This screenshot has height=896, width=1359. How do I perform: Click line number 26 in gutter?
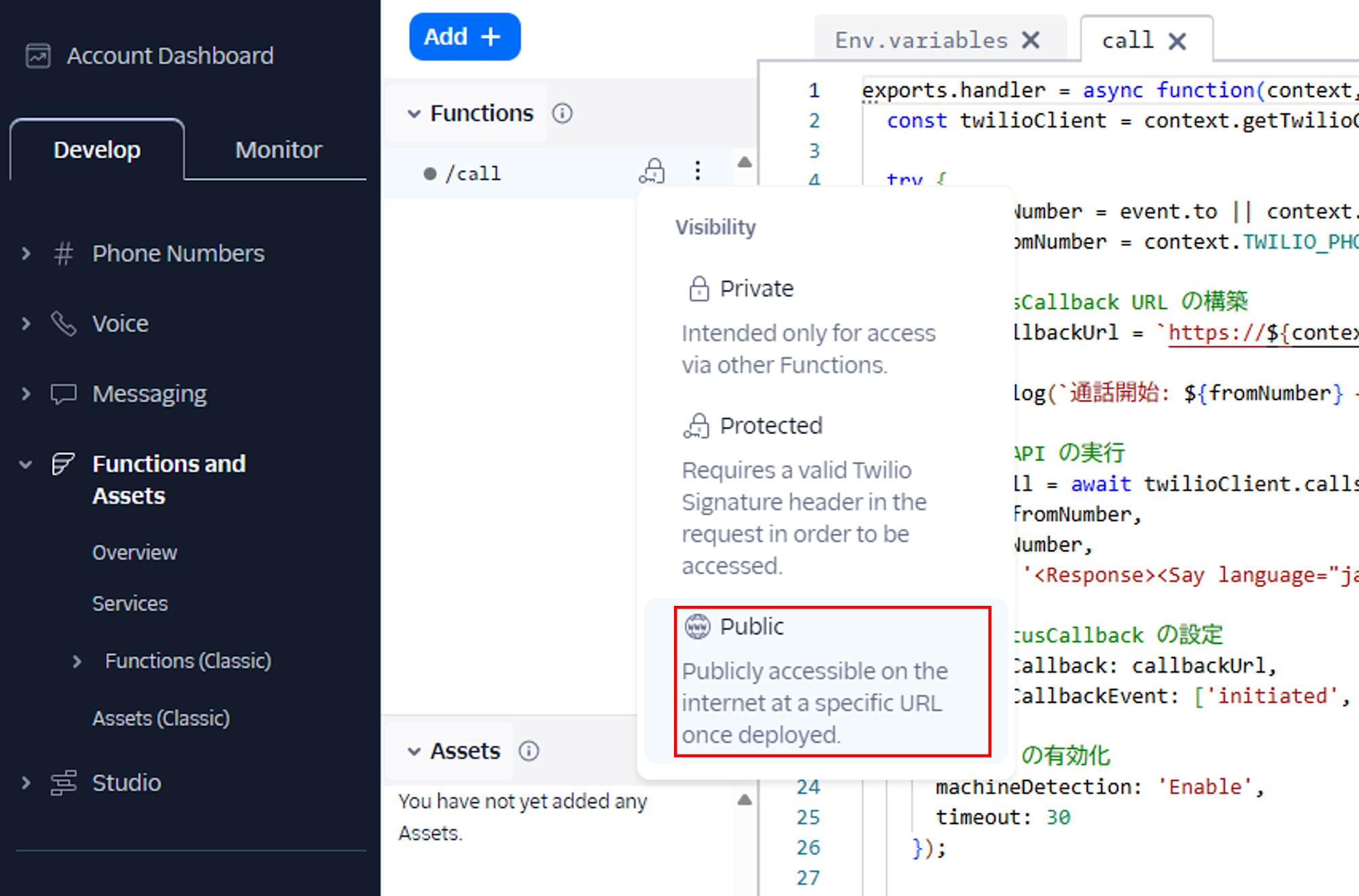(808, 848)
